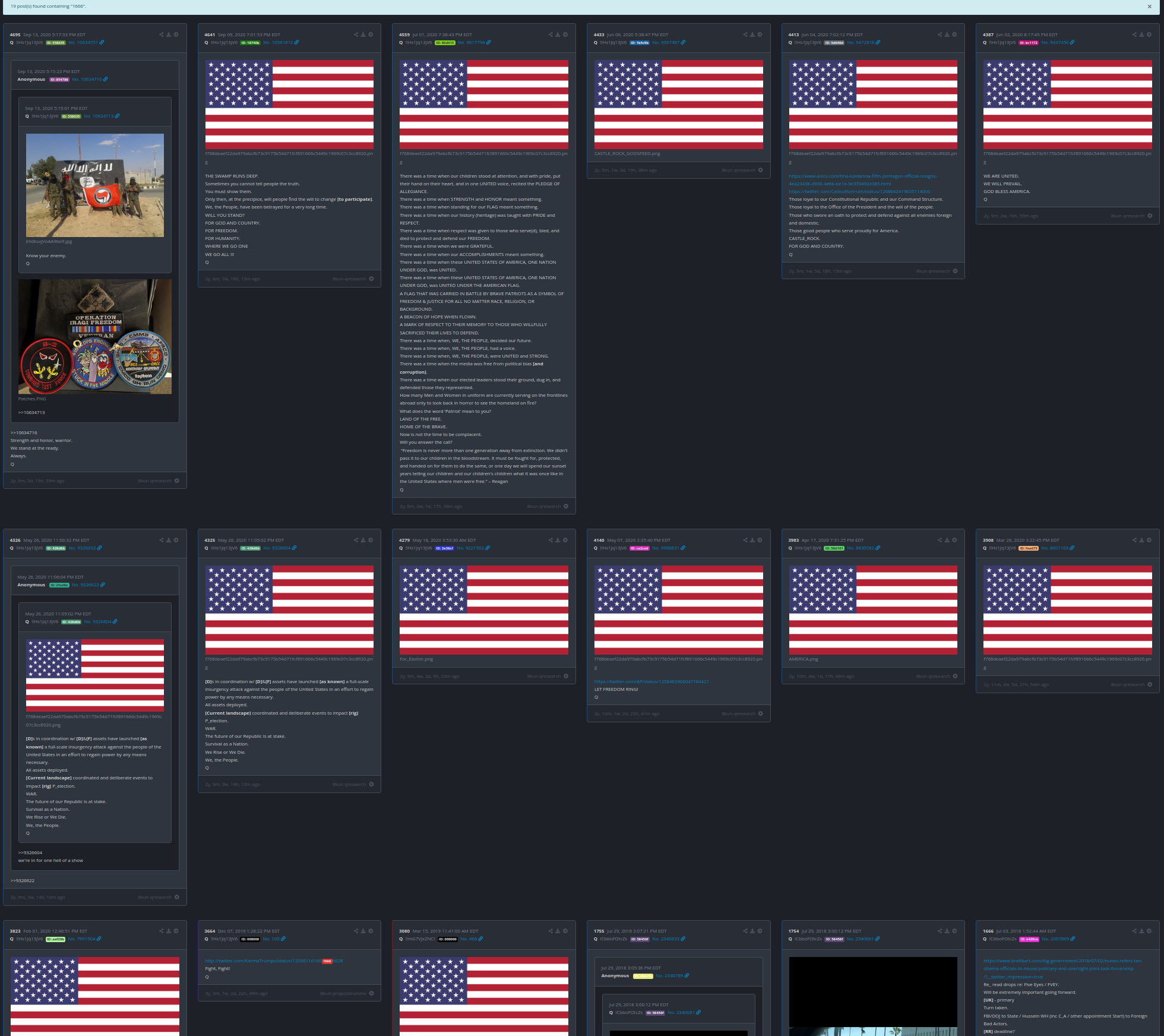The width and height of the screenshot is (1164, 1036).
Task: Download post 4413
Action: point(947,34)
